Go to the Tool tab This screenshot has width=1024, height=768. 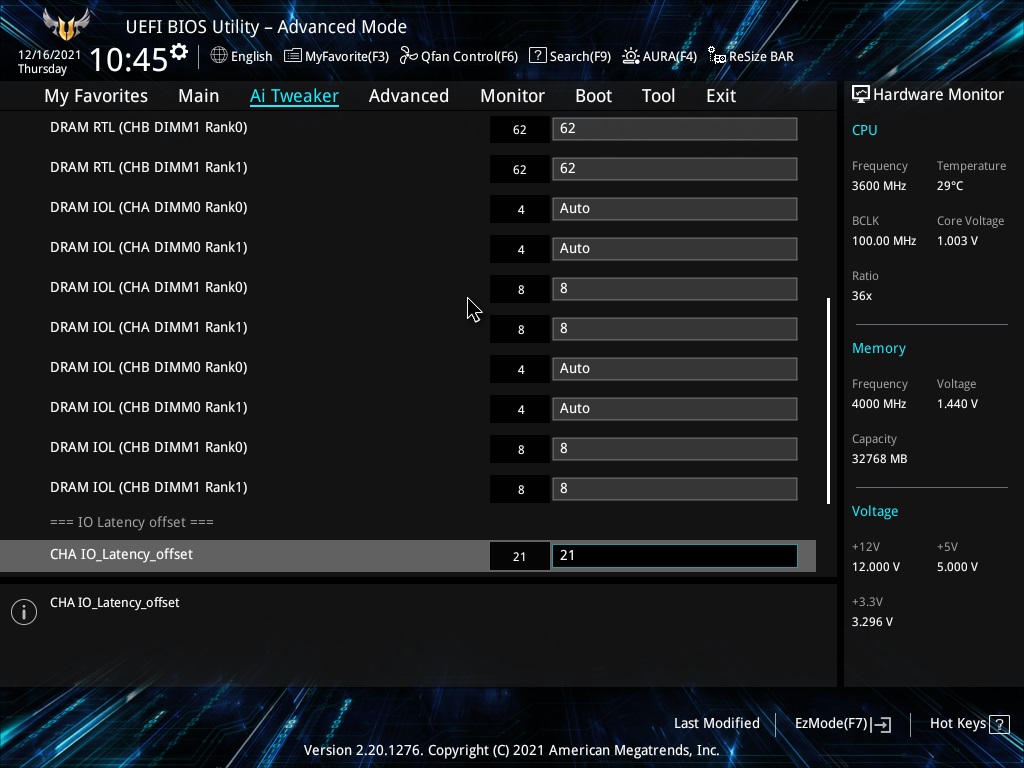[x=658, y=96]
